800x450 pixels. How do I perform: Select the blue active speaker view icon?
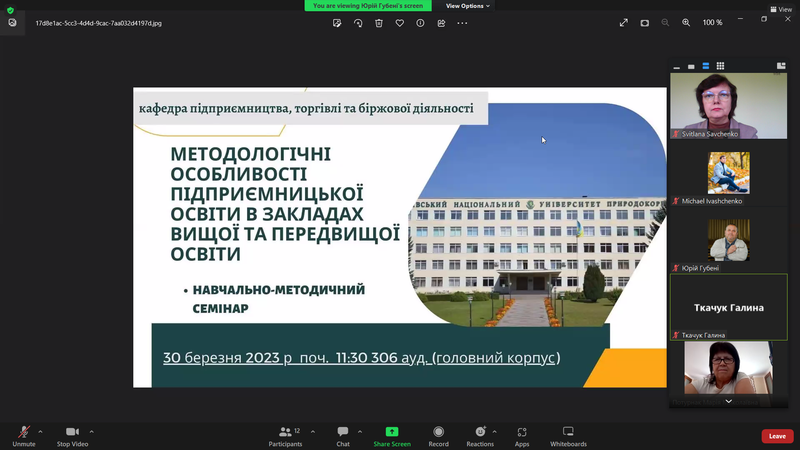point(706,66)
